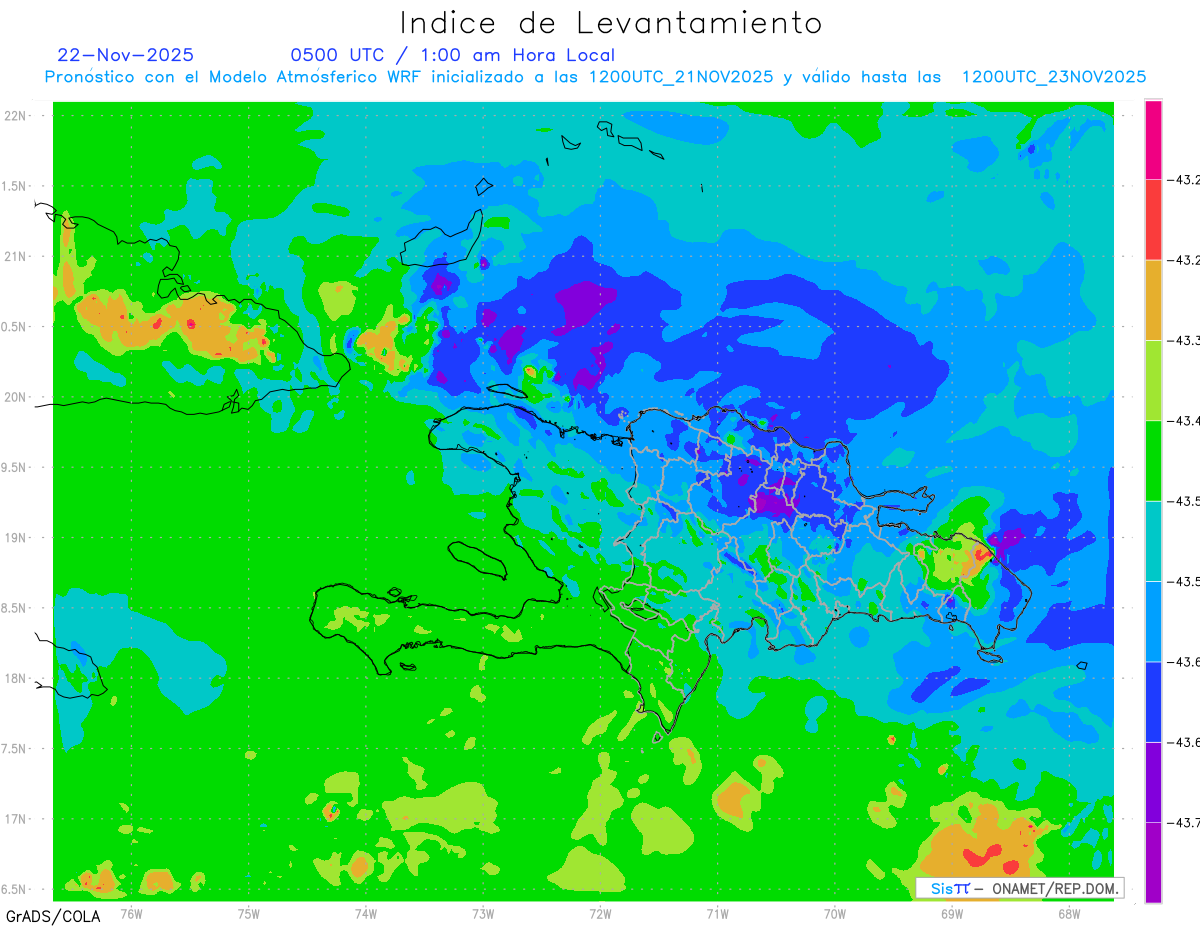Click the red swatch in the colorbar

point(1153,220)
